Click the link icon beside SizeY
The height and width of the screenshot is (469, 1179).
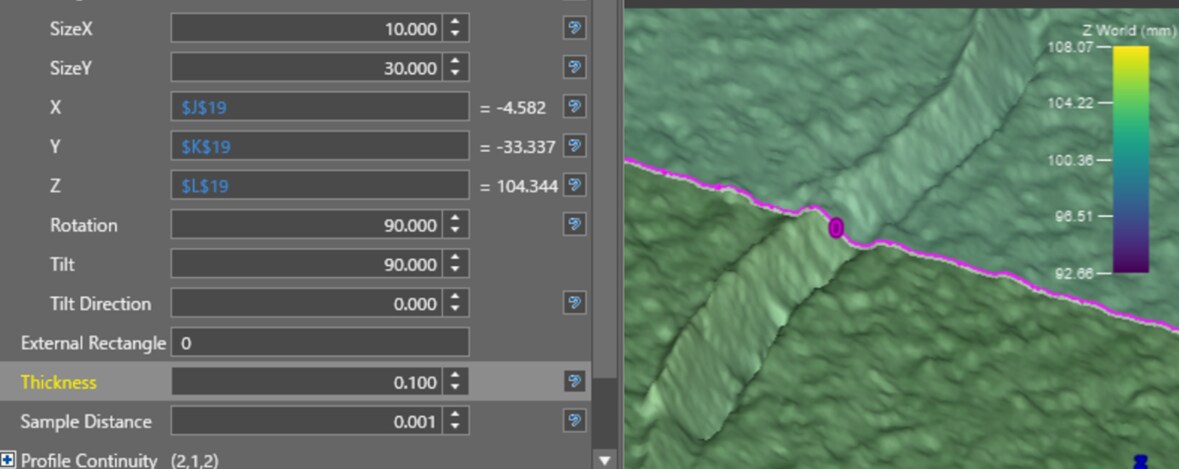tap(574, 67)
